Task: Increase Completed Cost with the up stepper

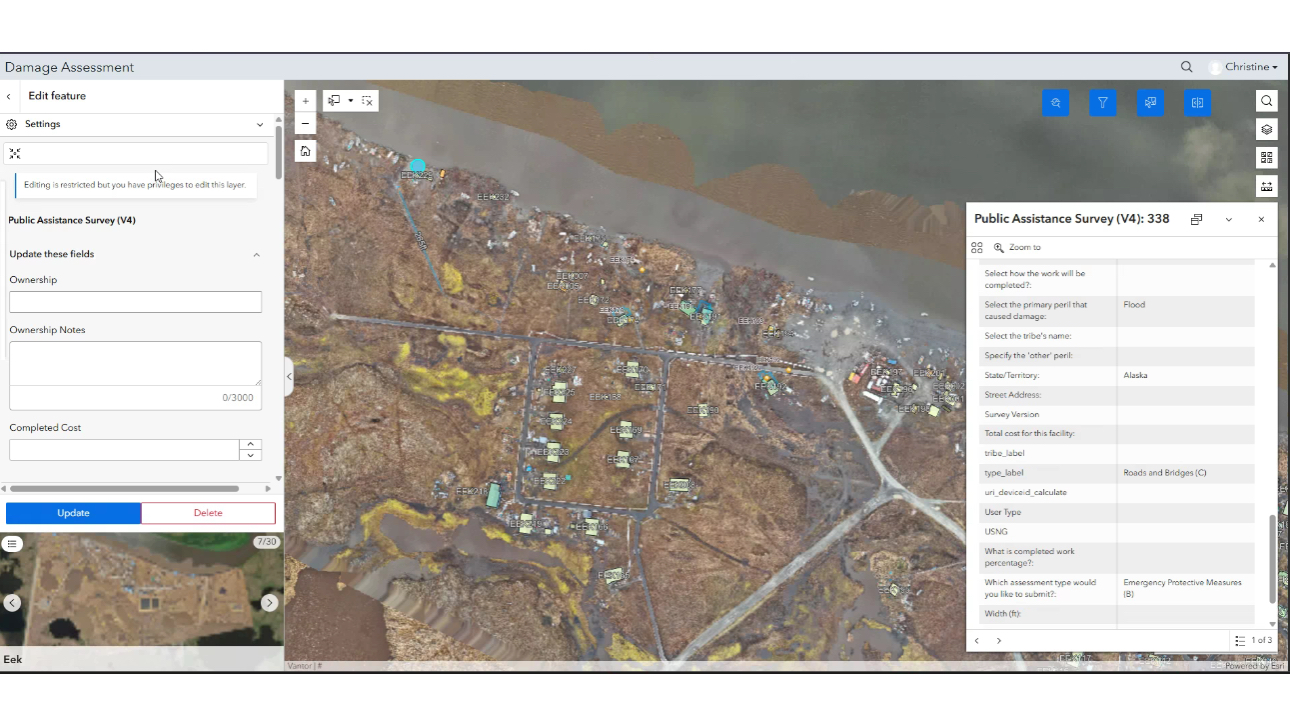Action: [249, 445]
